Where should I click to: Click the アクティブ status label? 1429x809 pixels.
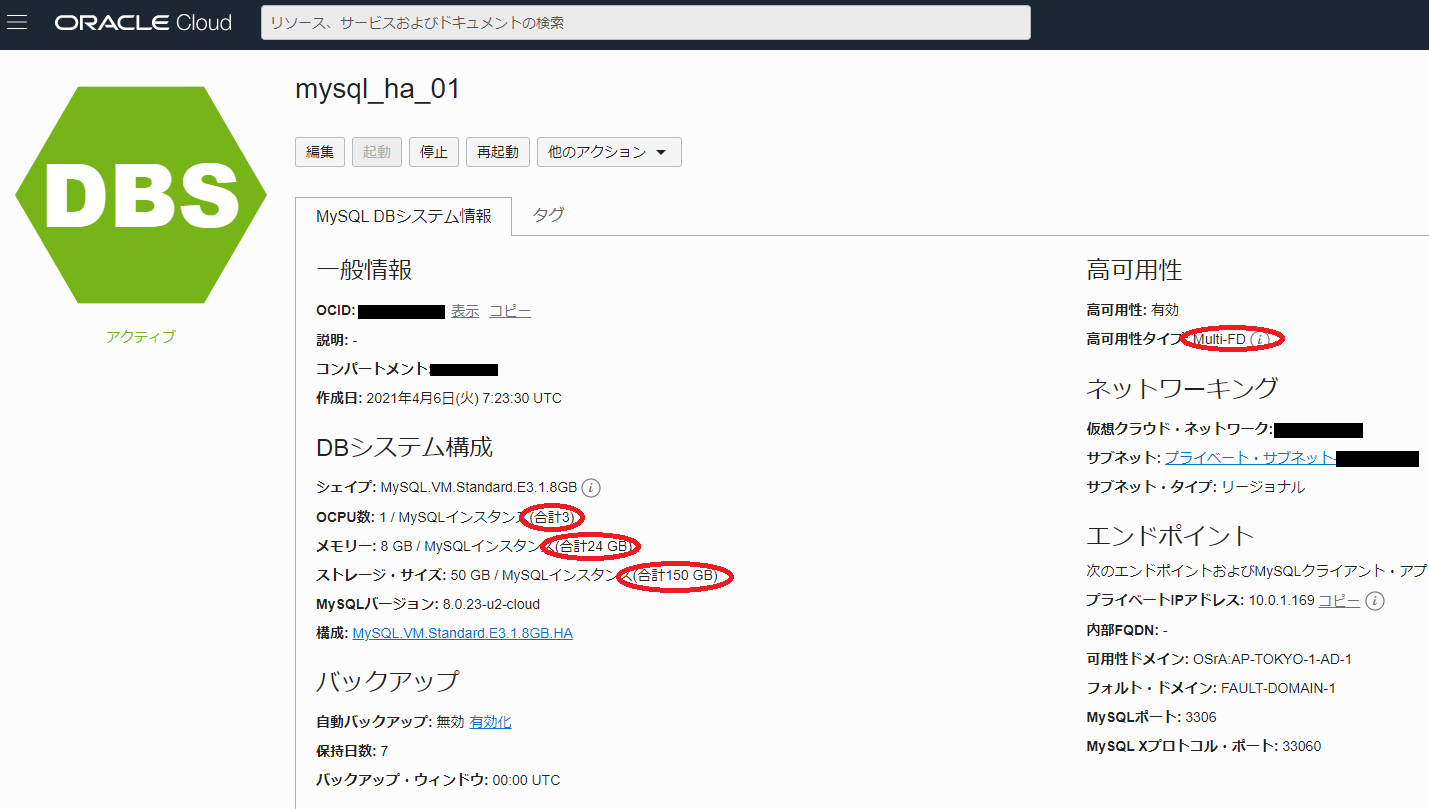coord(141,337)
